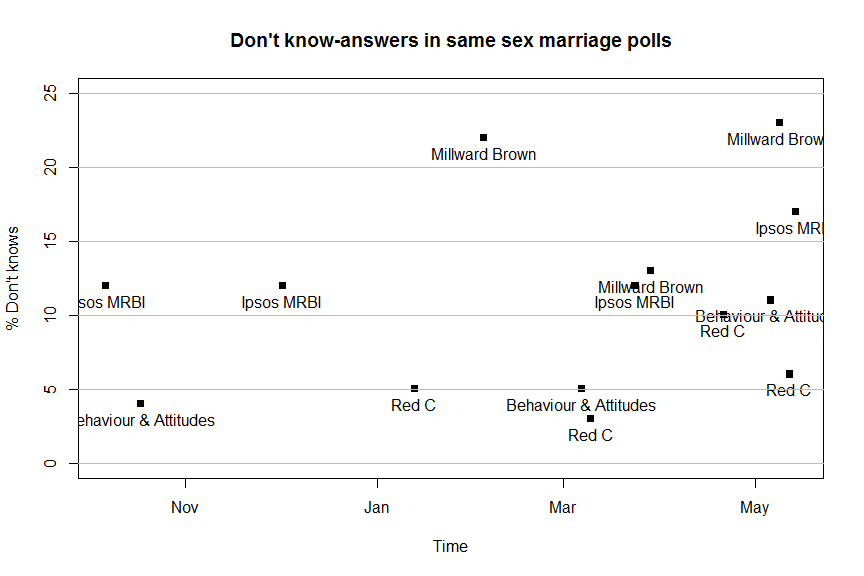
Task: Select the leftmost Ipsos MRBI point in October
Action: (105, 285)
